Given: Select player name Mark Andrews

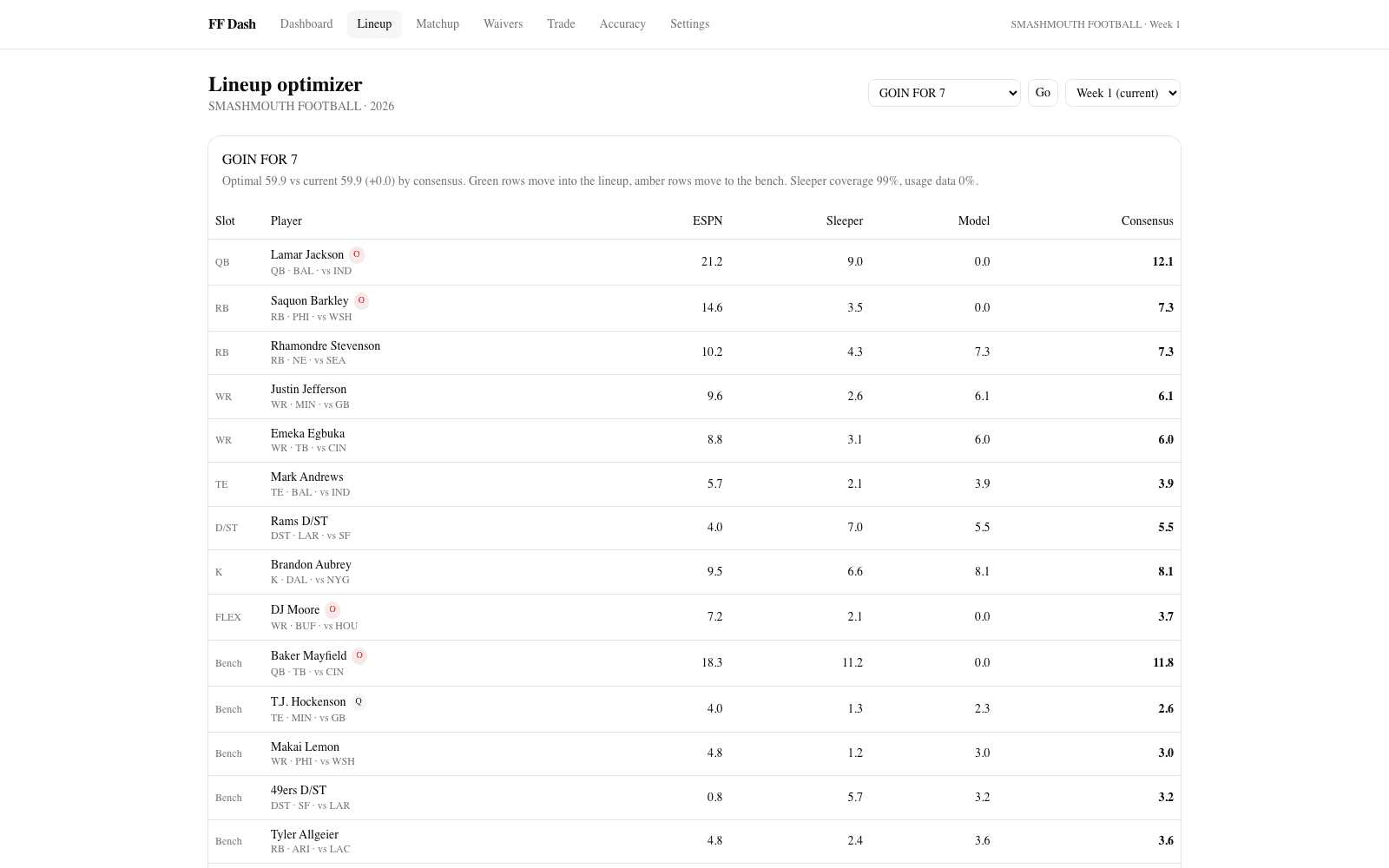Looking at the screenshot, I should [306, 477].
